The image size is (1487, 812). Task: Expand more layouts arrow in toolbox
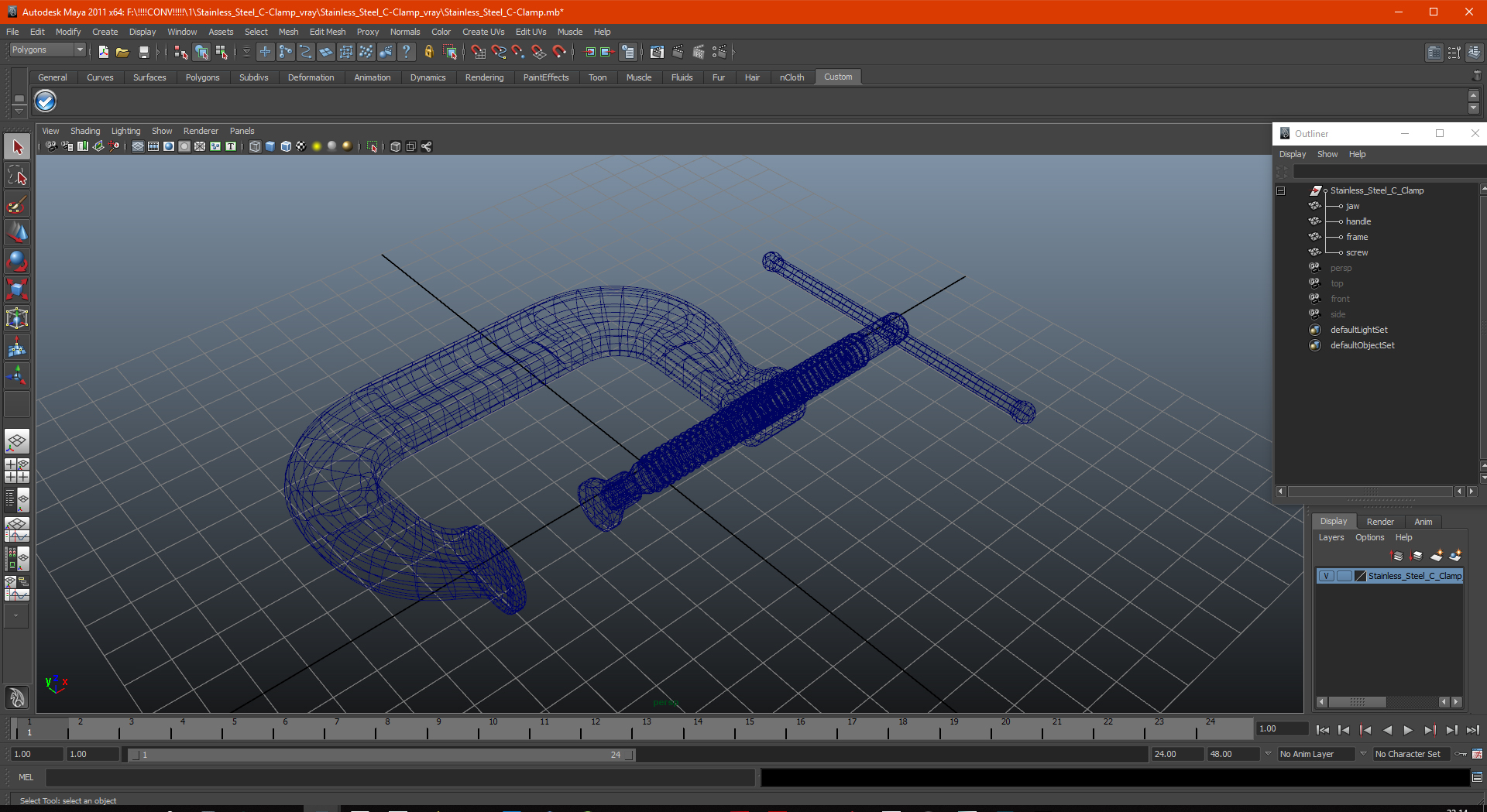pos(16,616)
